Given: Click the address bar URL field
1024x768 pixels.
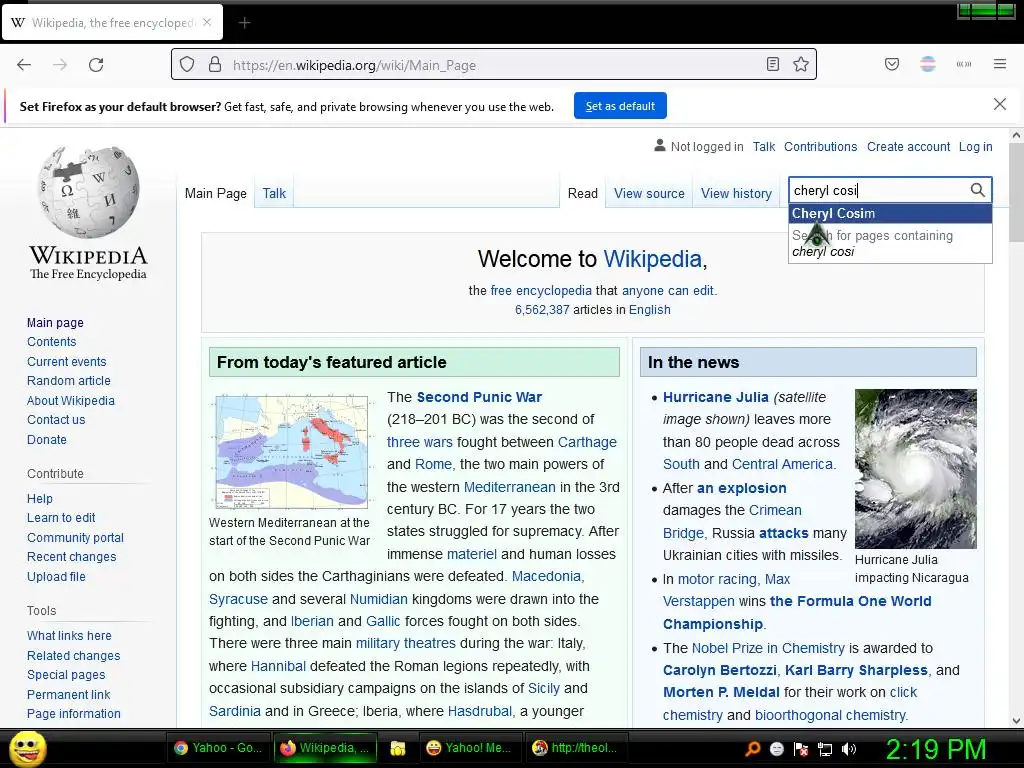Looking at the screenshot, I should click(493, 65).
